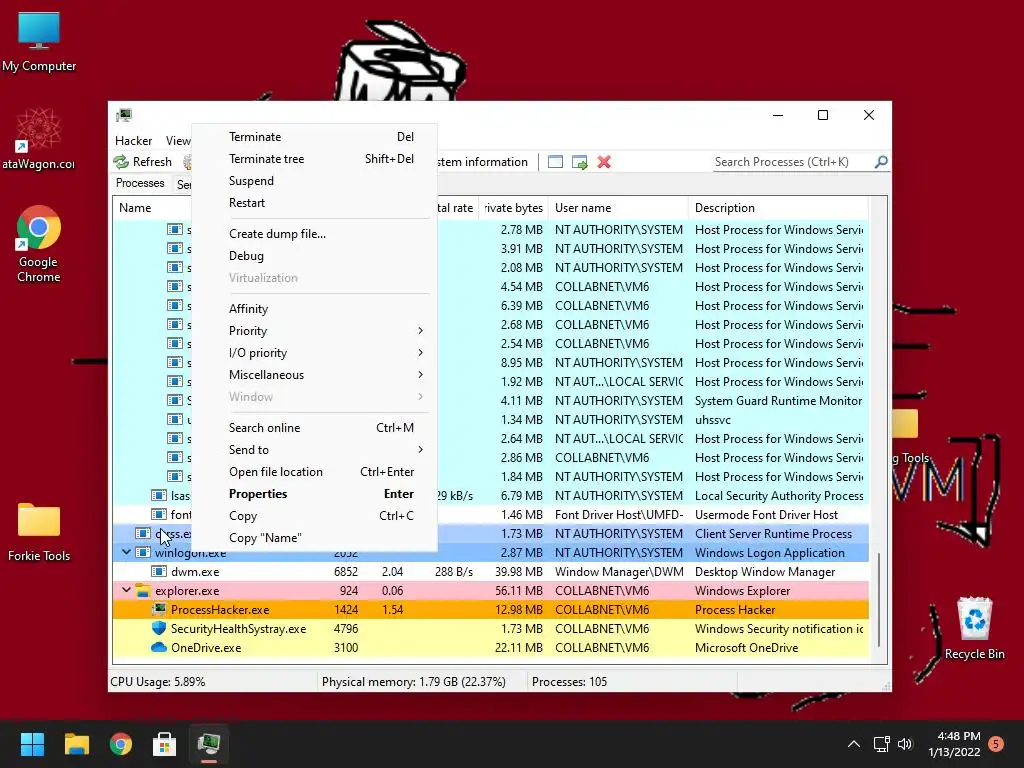Click the find window toolbar icon
Screen dimensions: 1024x768
(555, 162)
